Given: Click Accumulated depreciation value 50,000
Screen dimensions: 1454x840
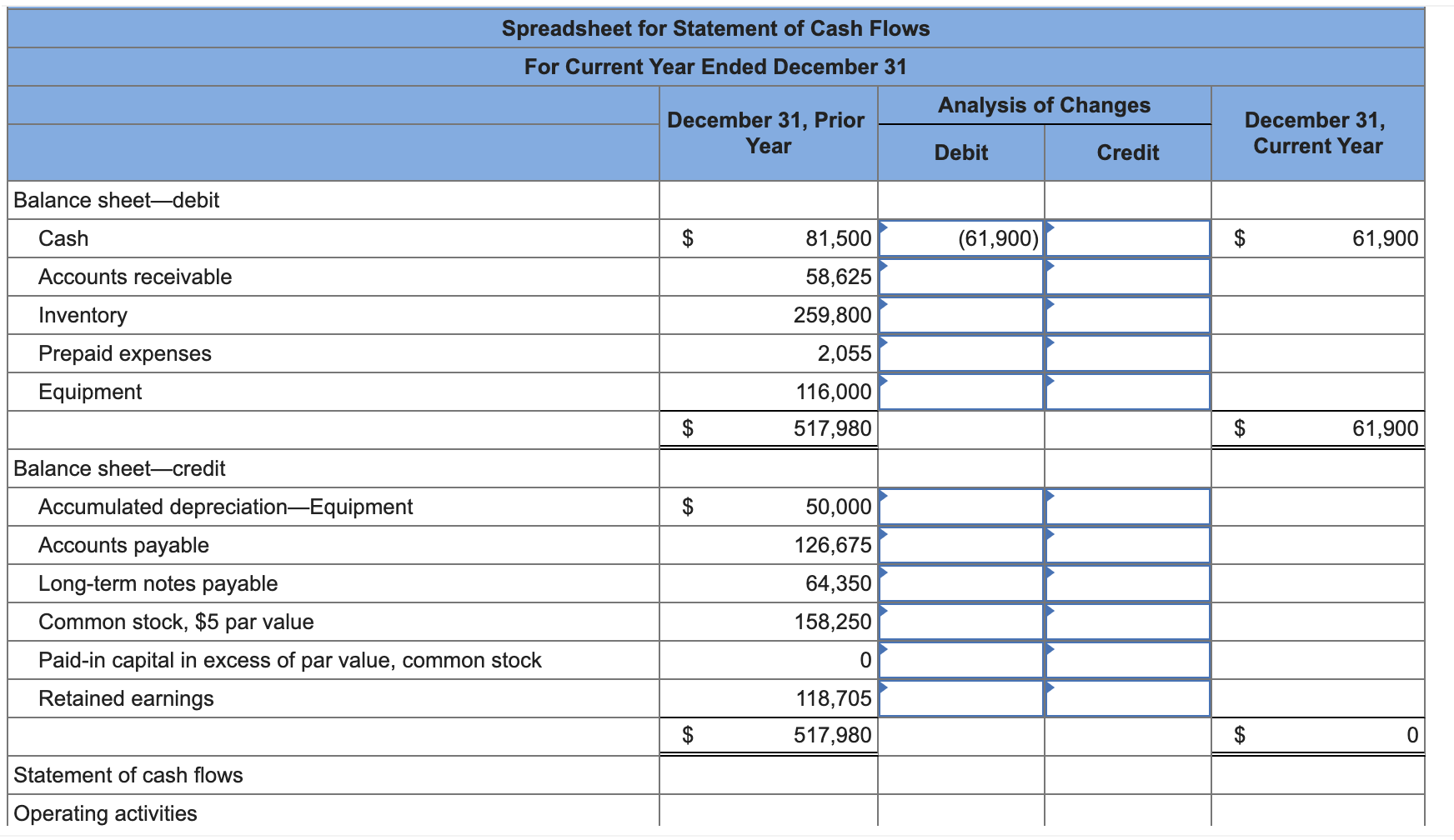Looking at the screenshot, I should (x=838, y=507).
